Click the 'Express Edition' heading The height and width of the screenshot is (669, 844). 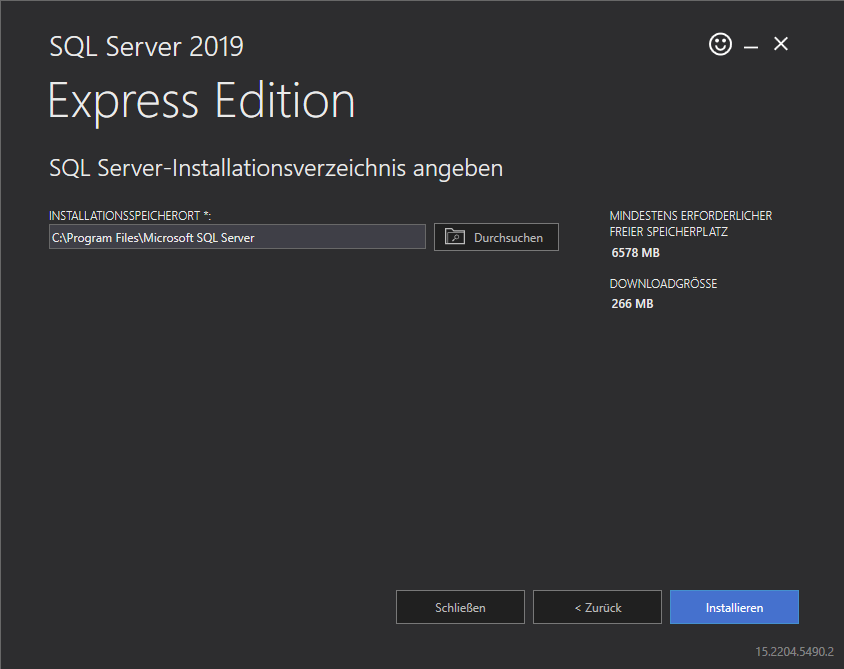coord(201,101)
